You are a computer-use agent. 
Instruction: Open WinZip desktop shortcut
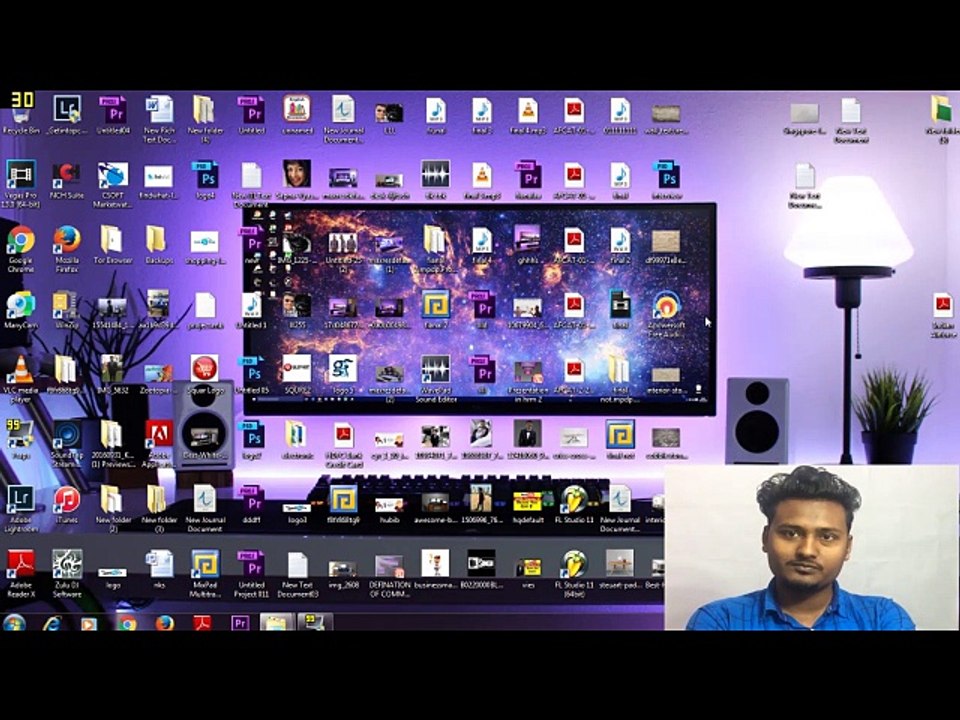click(65, 310)
